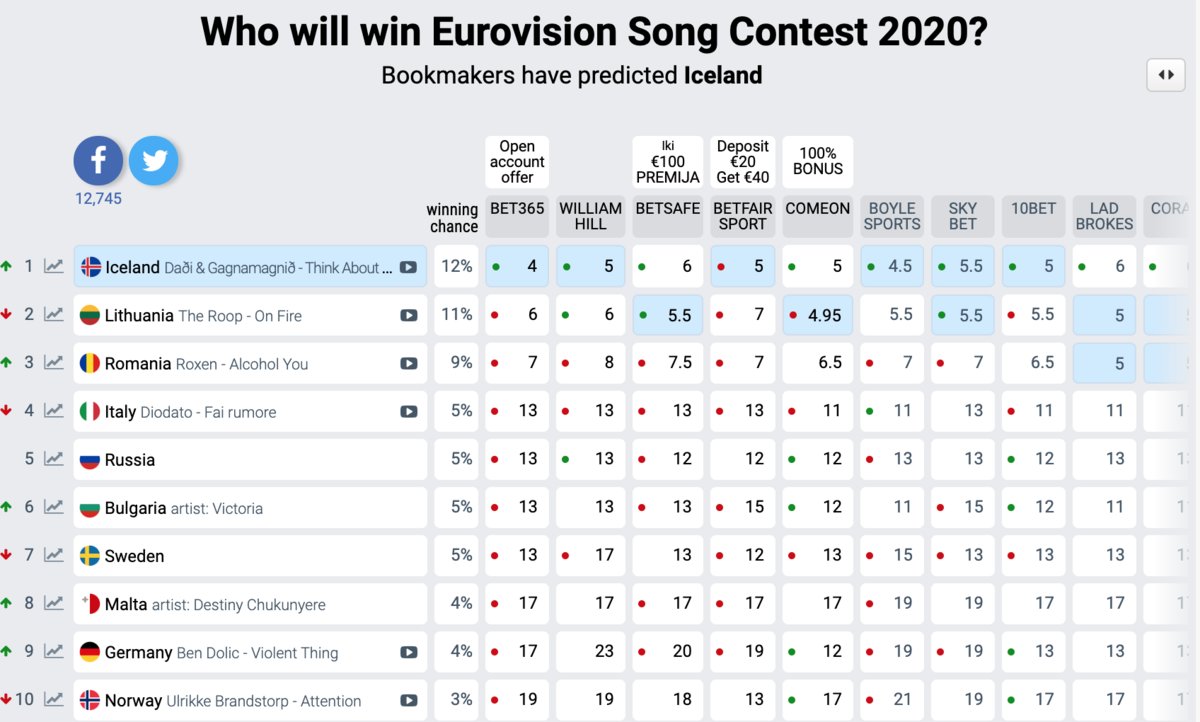Open Russia country row
1200x722 pixels.
[250, 459]
